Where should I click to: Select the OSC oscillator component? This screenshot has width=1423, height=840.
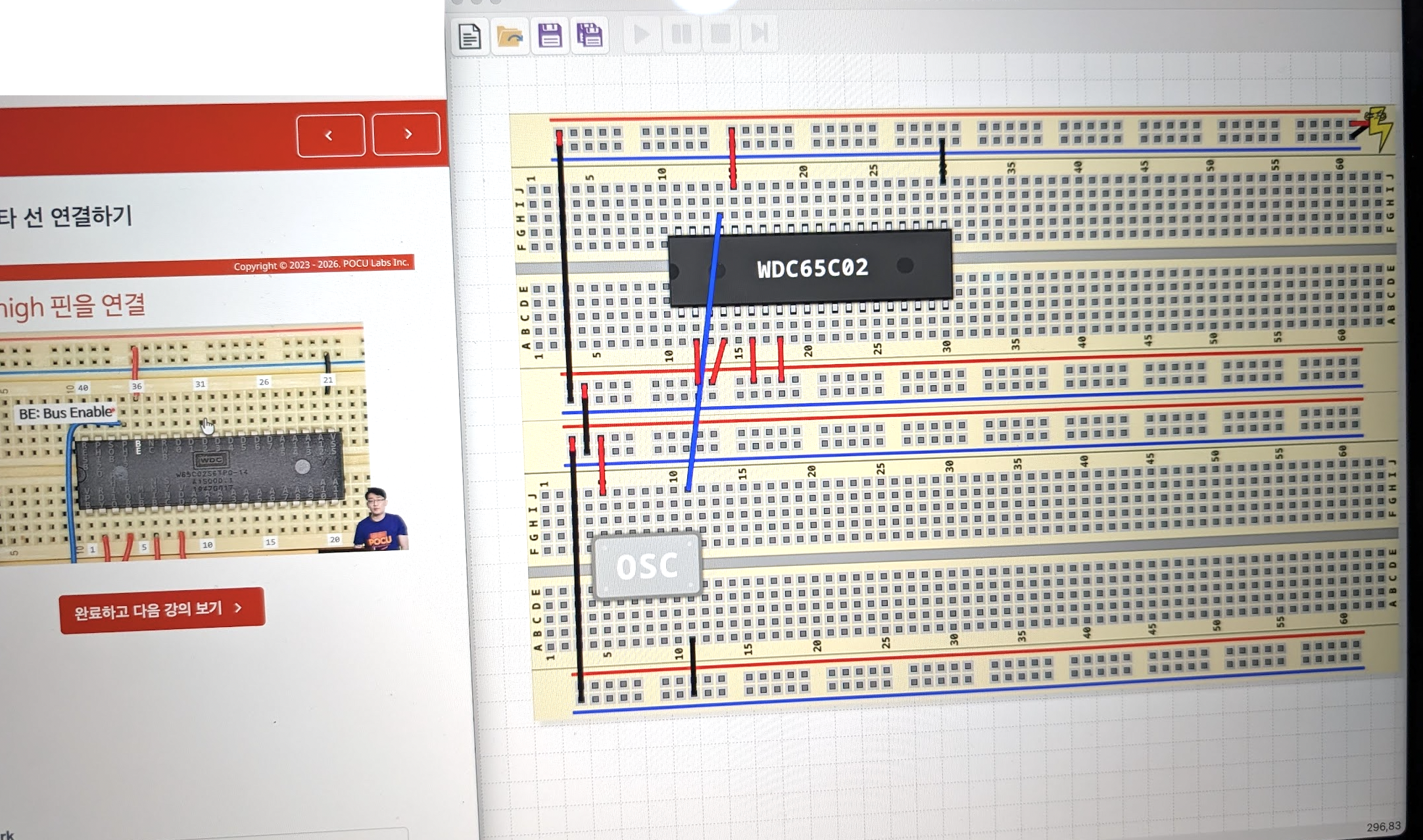pyautogui.click(x=647, y=566)
